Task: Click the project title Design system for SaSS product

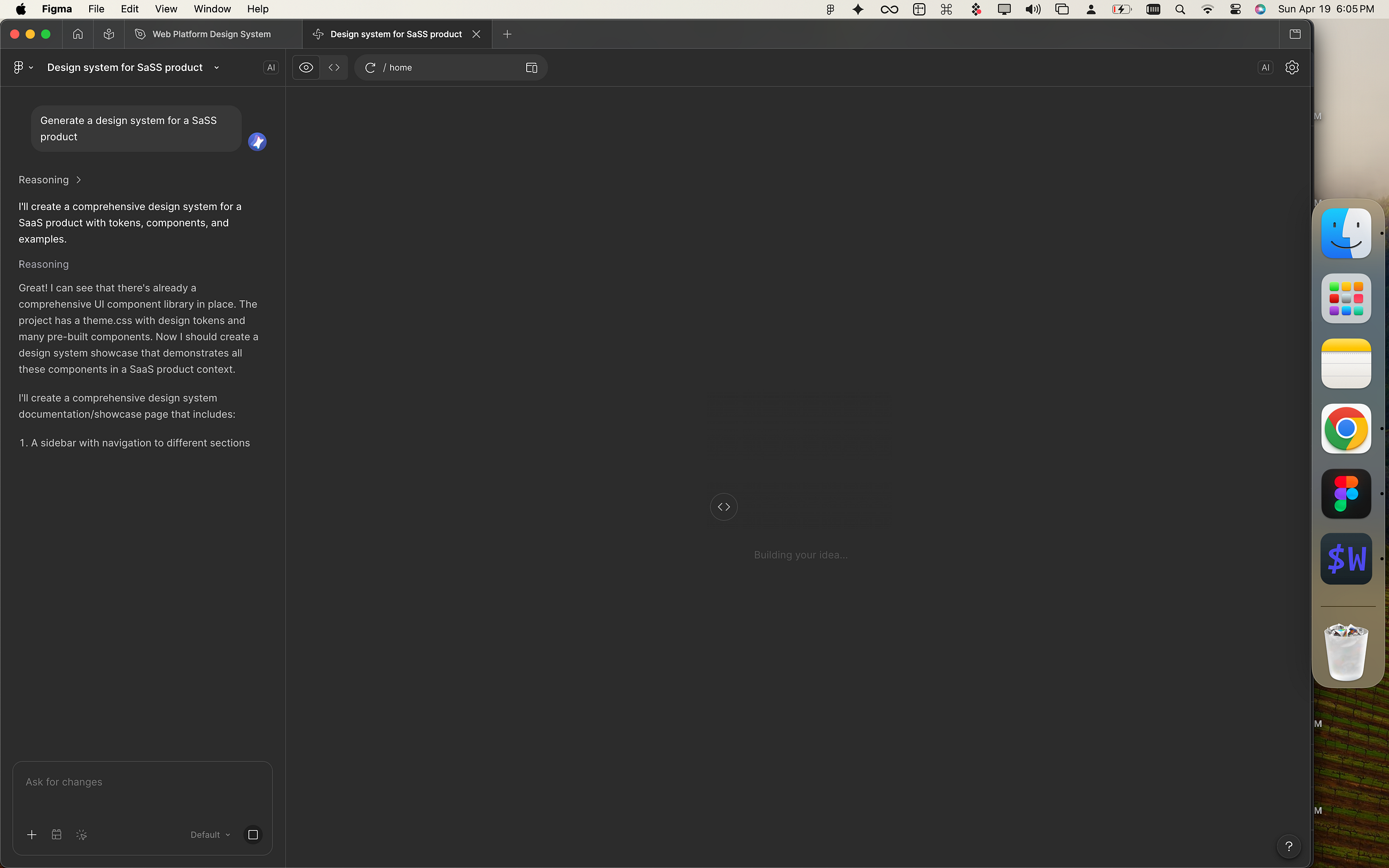Action: click(x=124, y=67)
